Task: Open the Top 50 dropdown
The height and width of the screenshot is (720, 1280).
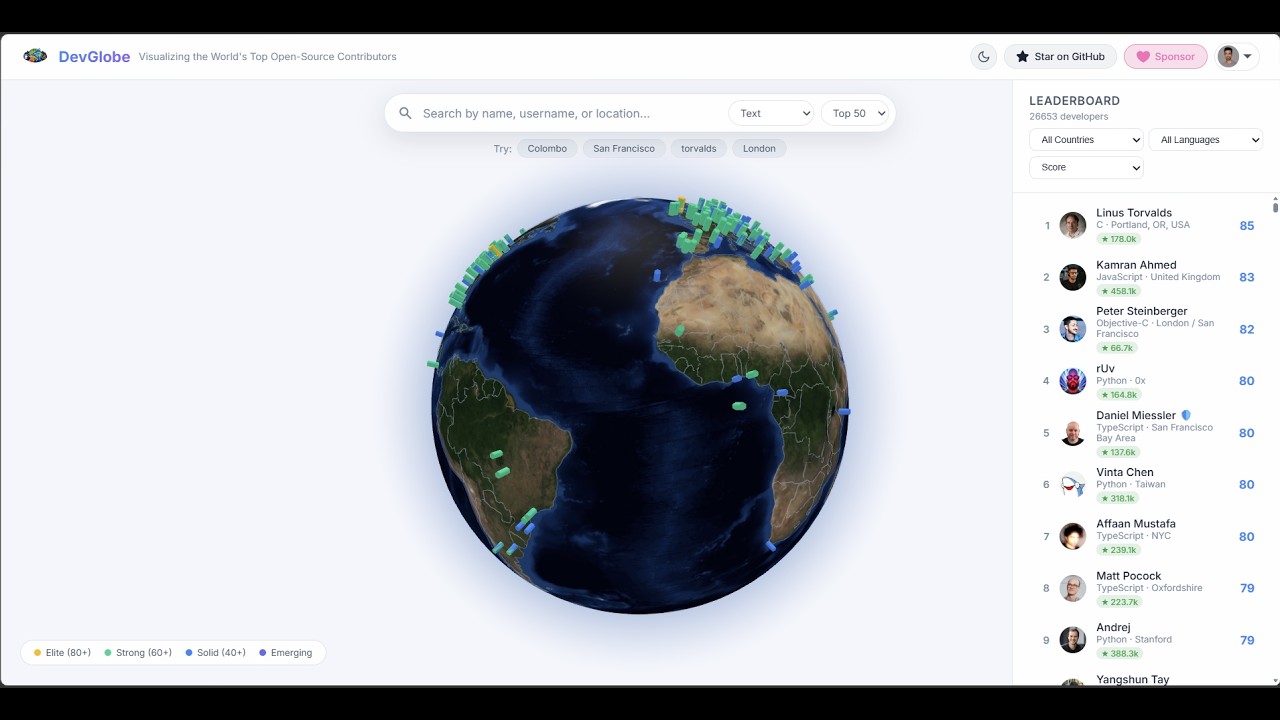Action: point(855,113)
